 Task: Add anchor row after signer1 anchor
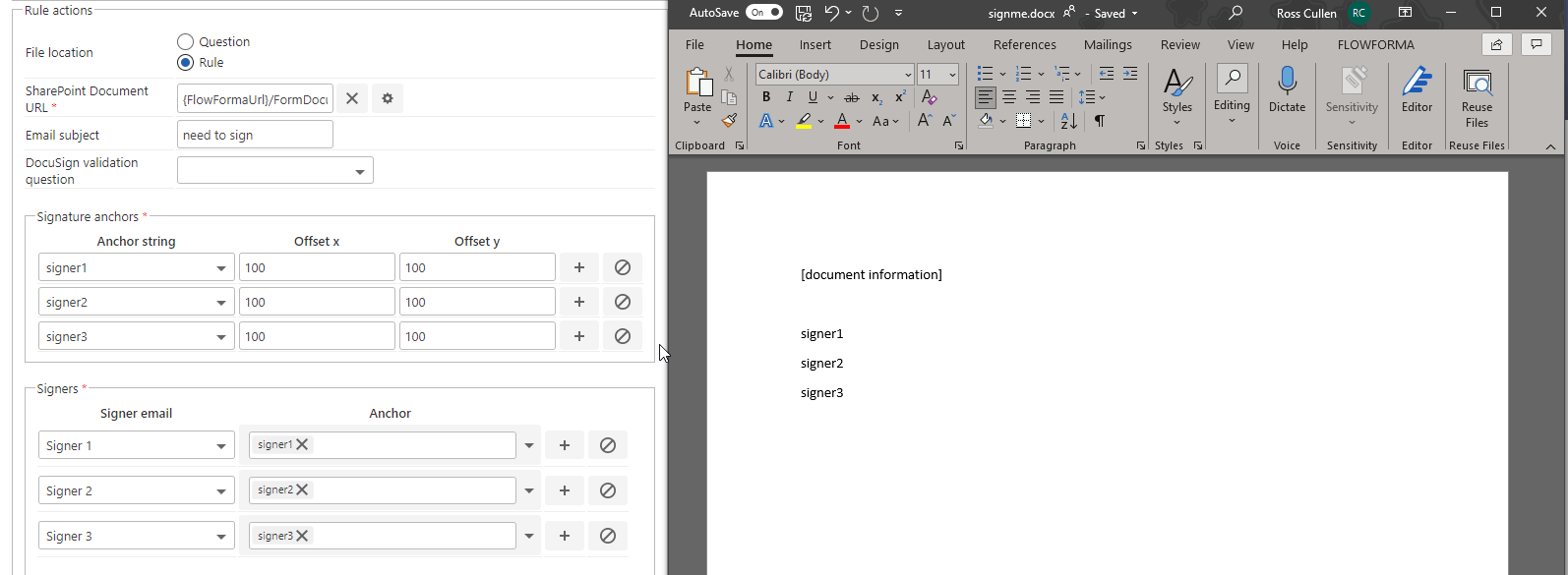(579, 267)
